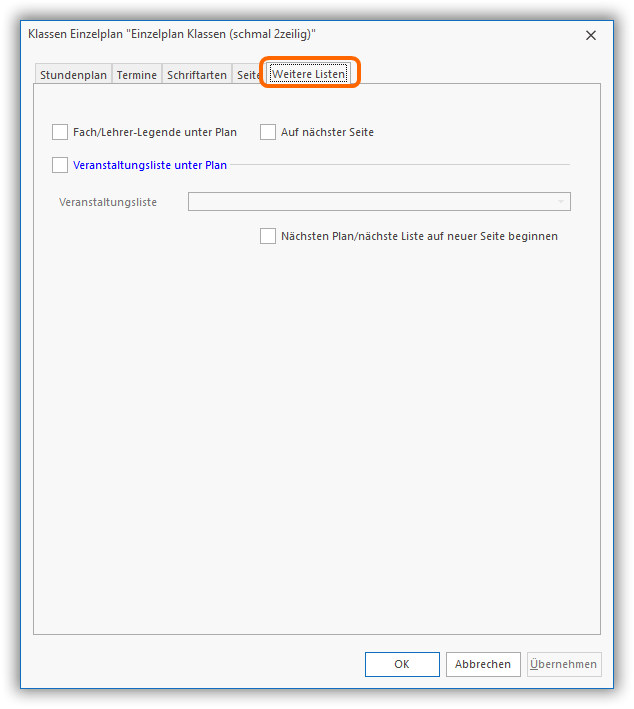Click the Veranstaltungsliste field label

pyautogui.click(x=108, y=202)
